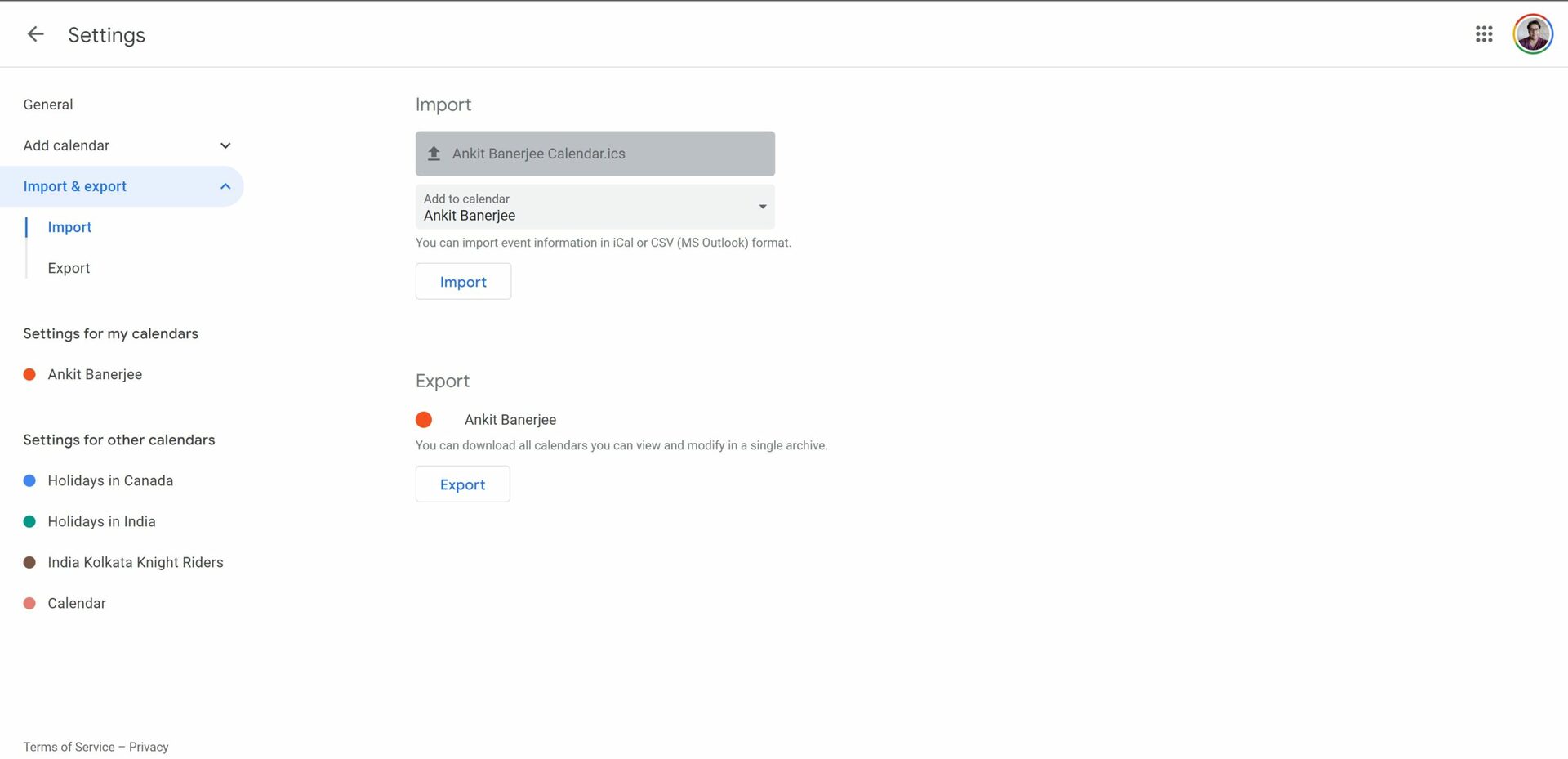Open the Google apps grid
This screenshot has width=1568, height=759.
(x=1484, y=34)
